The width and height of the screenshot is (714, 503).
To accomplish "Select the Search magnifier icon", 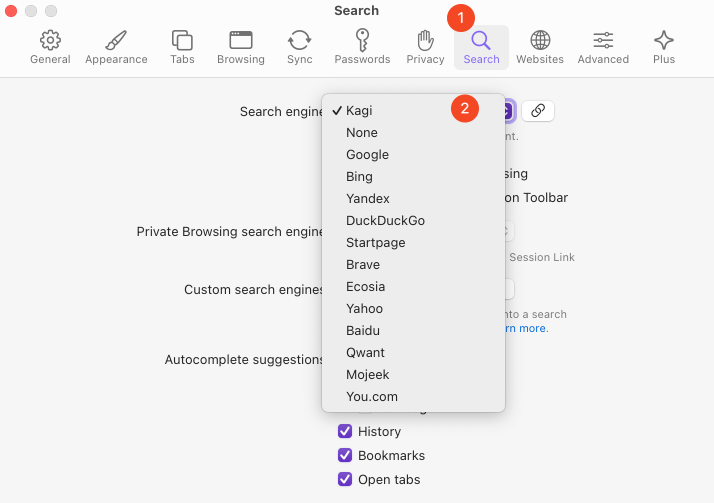I will point(481,40).
